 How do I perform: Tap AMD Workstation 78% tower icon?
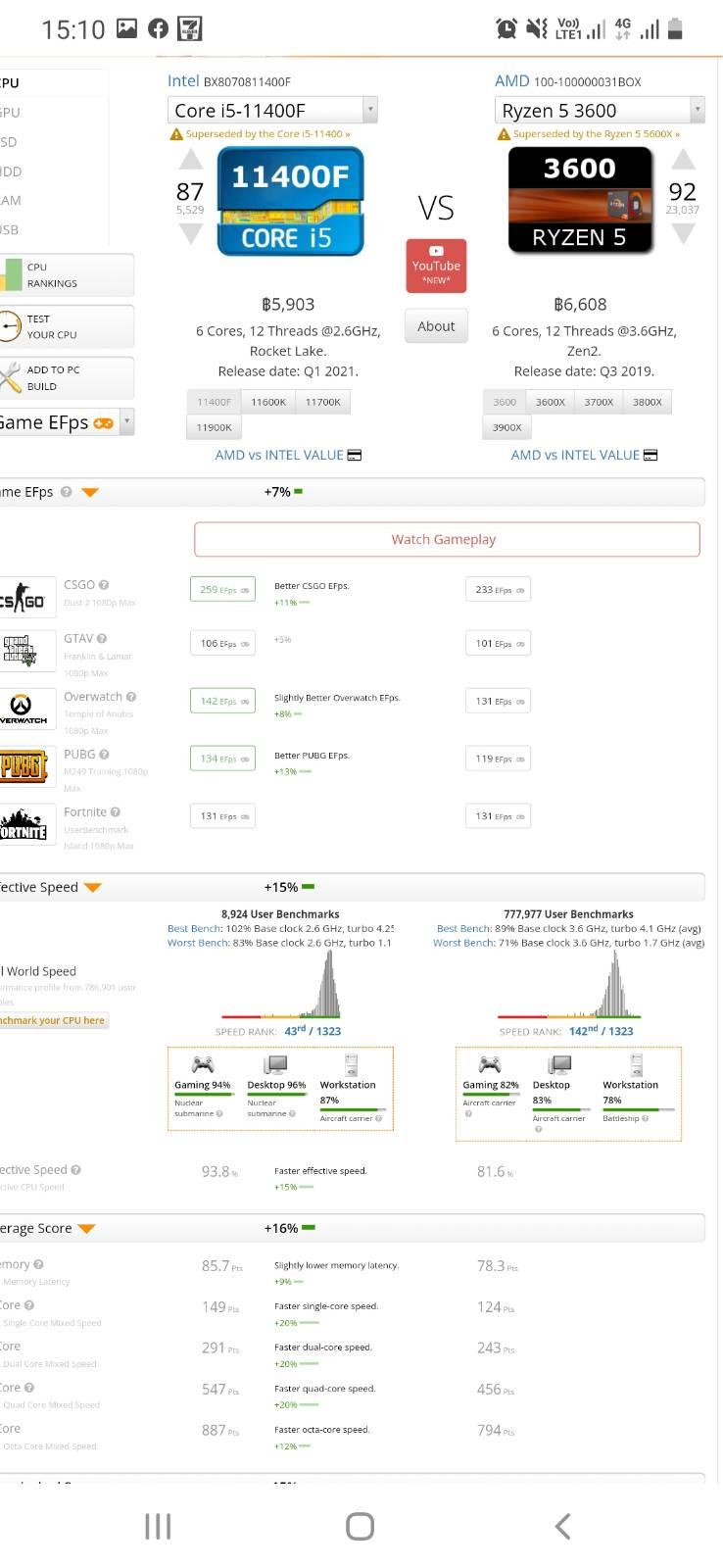(637, 1064)
